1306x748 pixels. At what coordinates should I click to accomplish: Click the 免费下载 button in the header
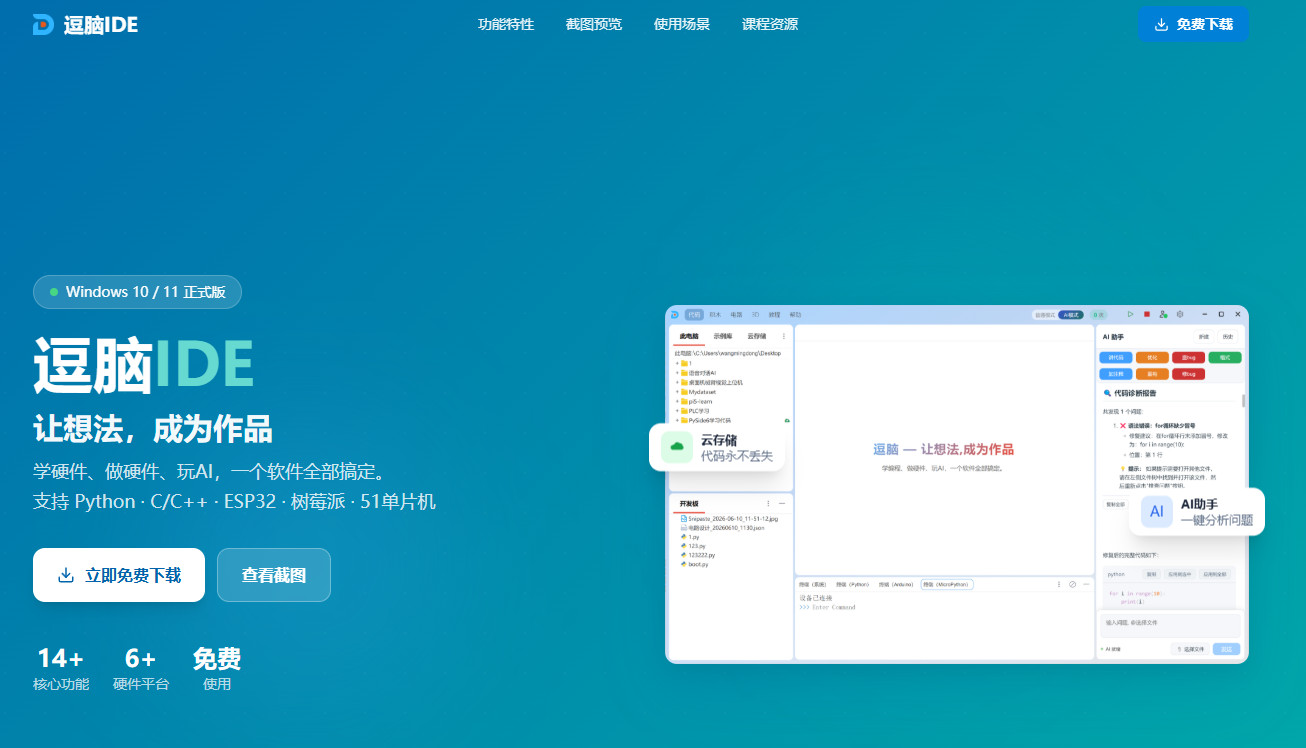coord(1193,24)
